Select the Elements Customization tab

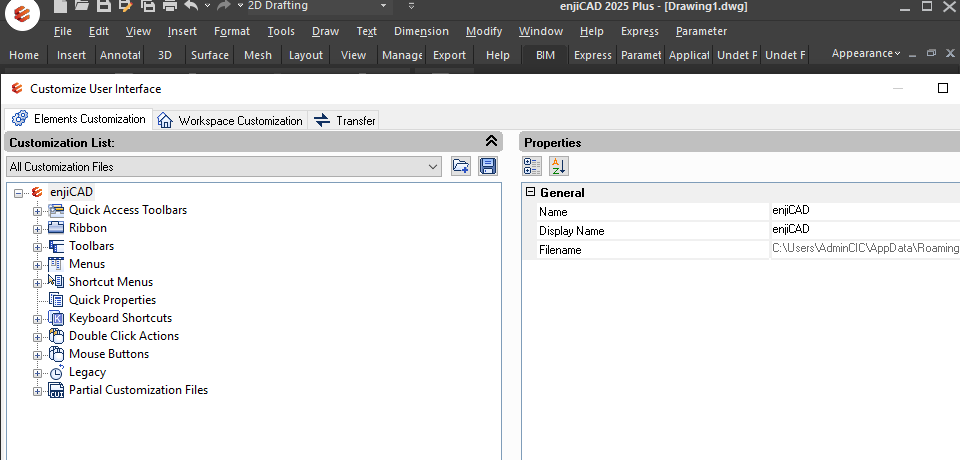coord(78,119)
